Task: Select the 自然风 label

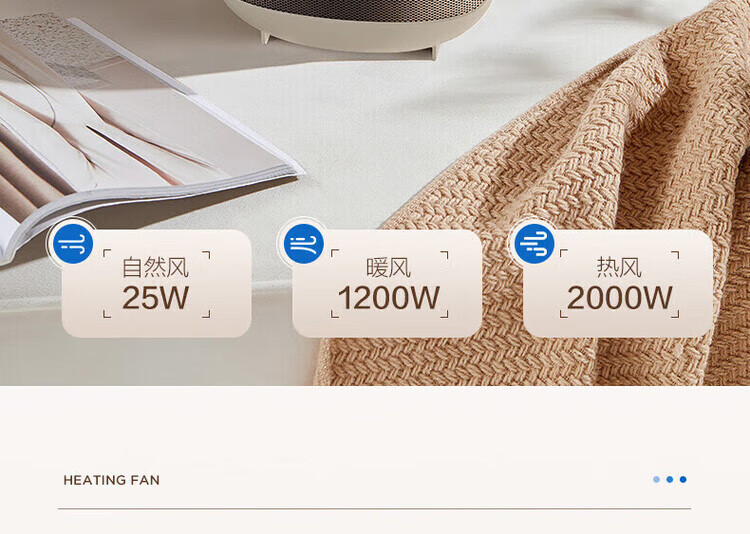Action: pos(155,267)
